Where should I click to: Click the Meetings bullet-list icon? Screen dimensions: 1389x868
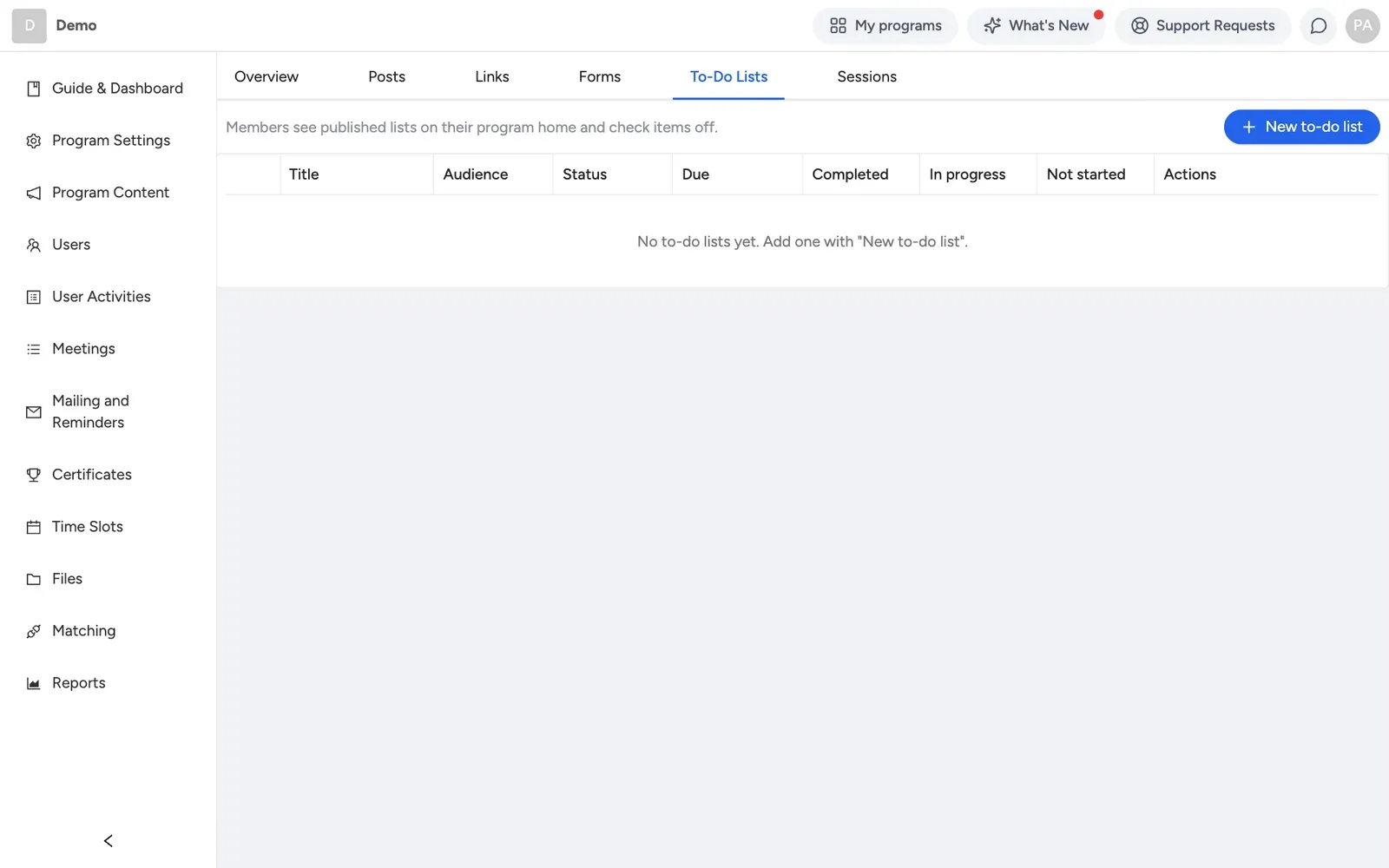34,349
